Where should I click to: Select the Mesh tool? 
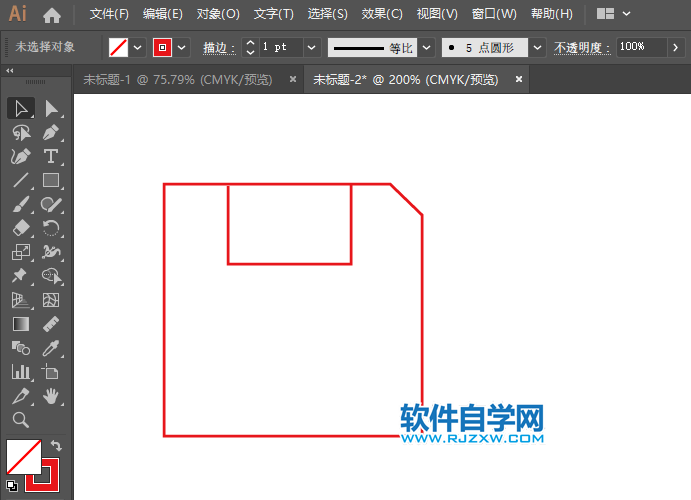click(x=51, y=300)
